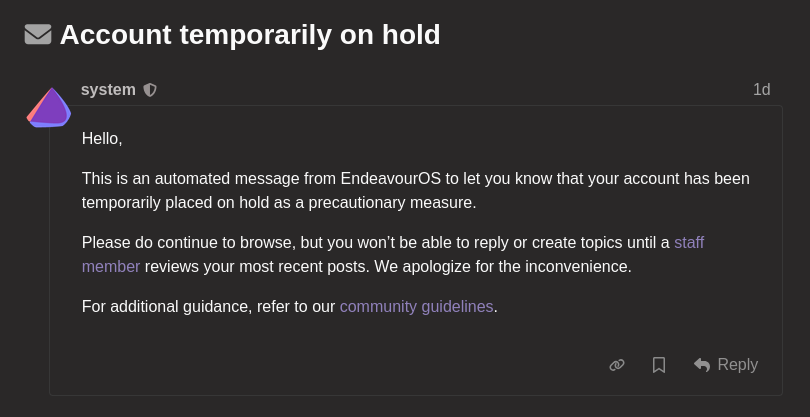Click 'We apologize for the inconvenience' sentence
This screenshot has width=810, height=417.
[503, 267]
